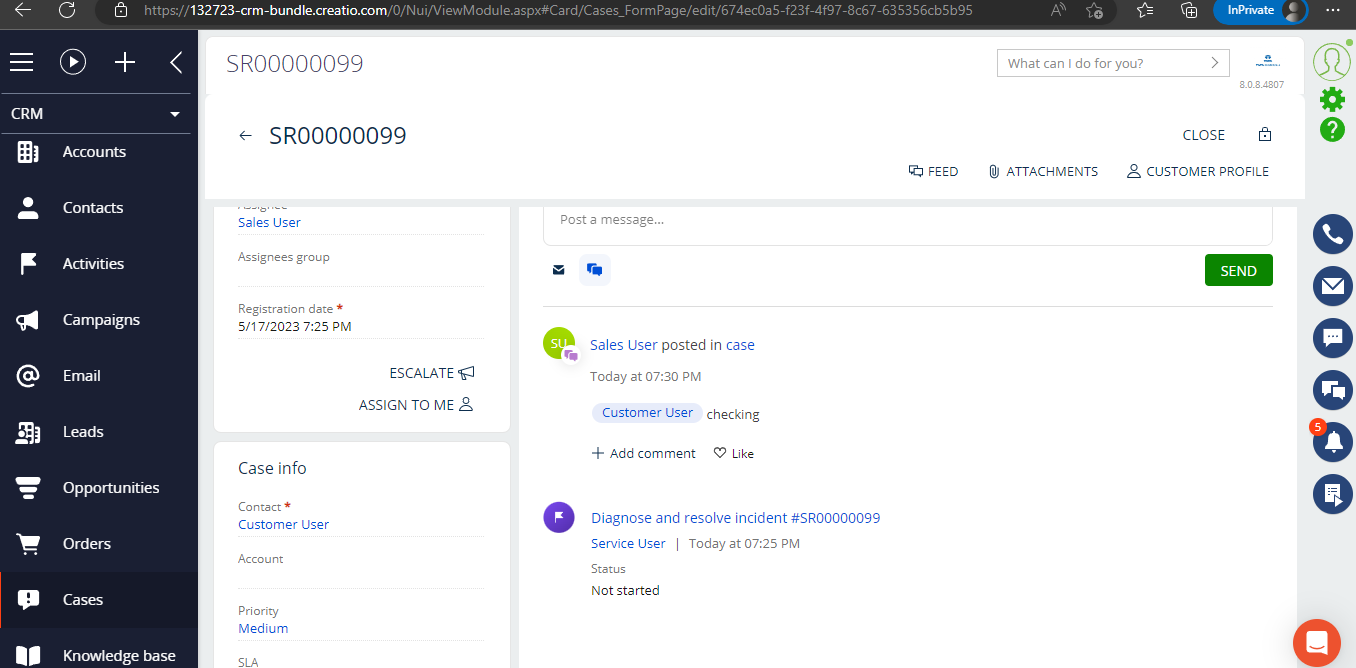Image resolution: width=1356 pixels, height=668 pixels.
Task: Click the run process play icon
Action: 73,63
